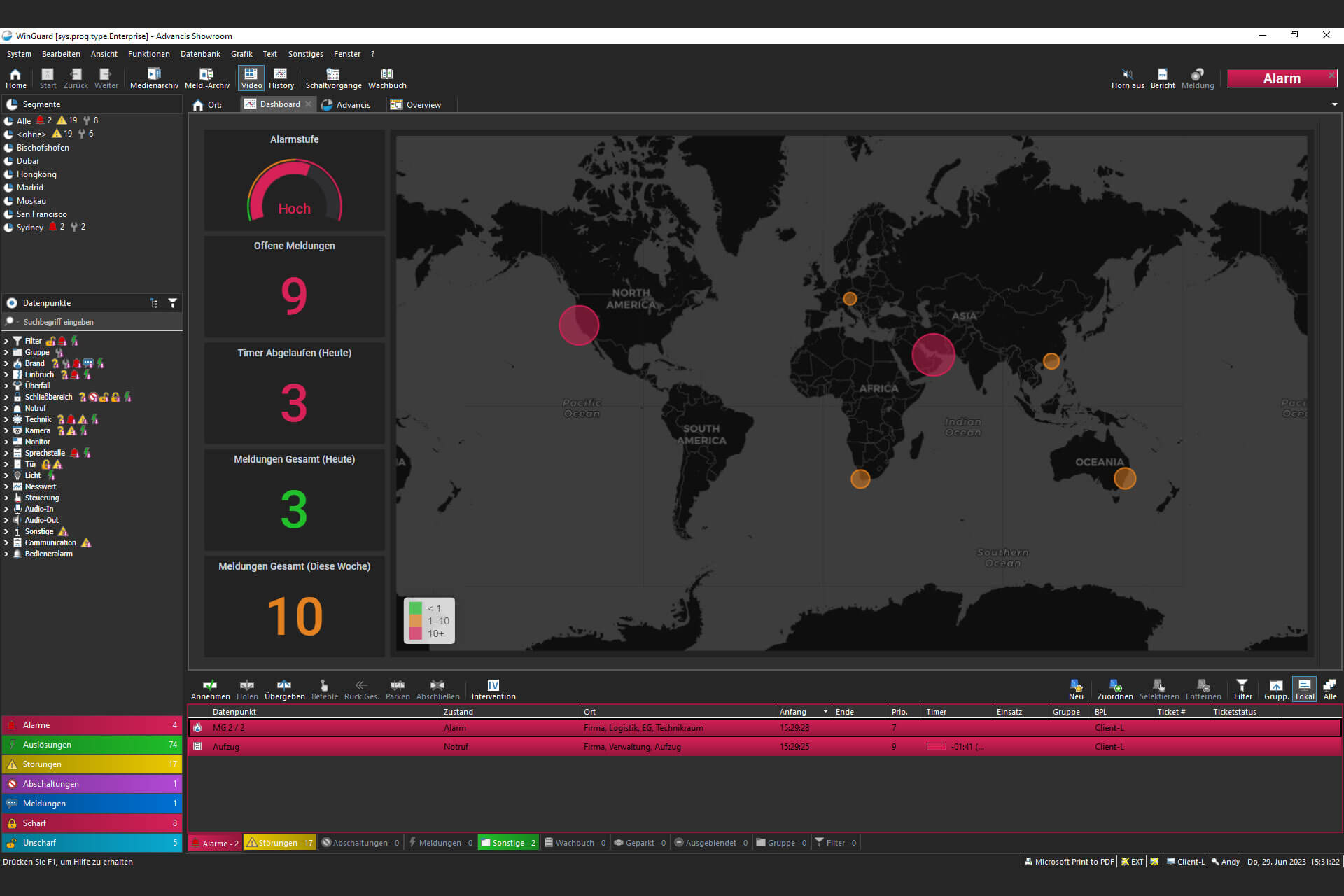Open the History view

281,78
